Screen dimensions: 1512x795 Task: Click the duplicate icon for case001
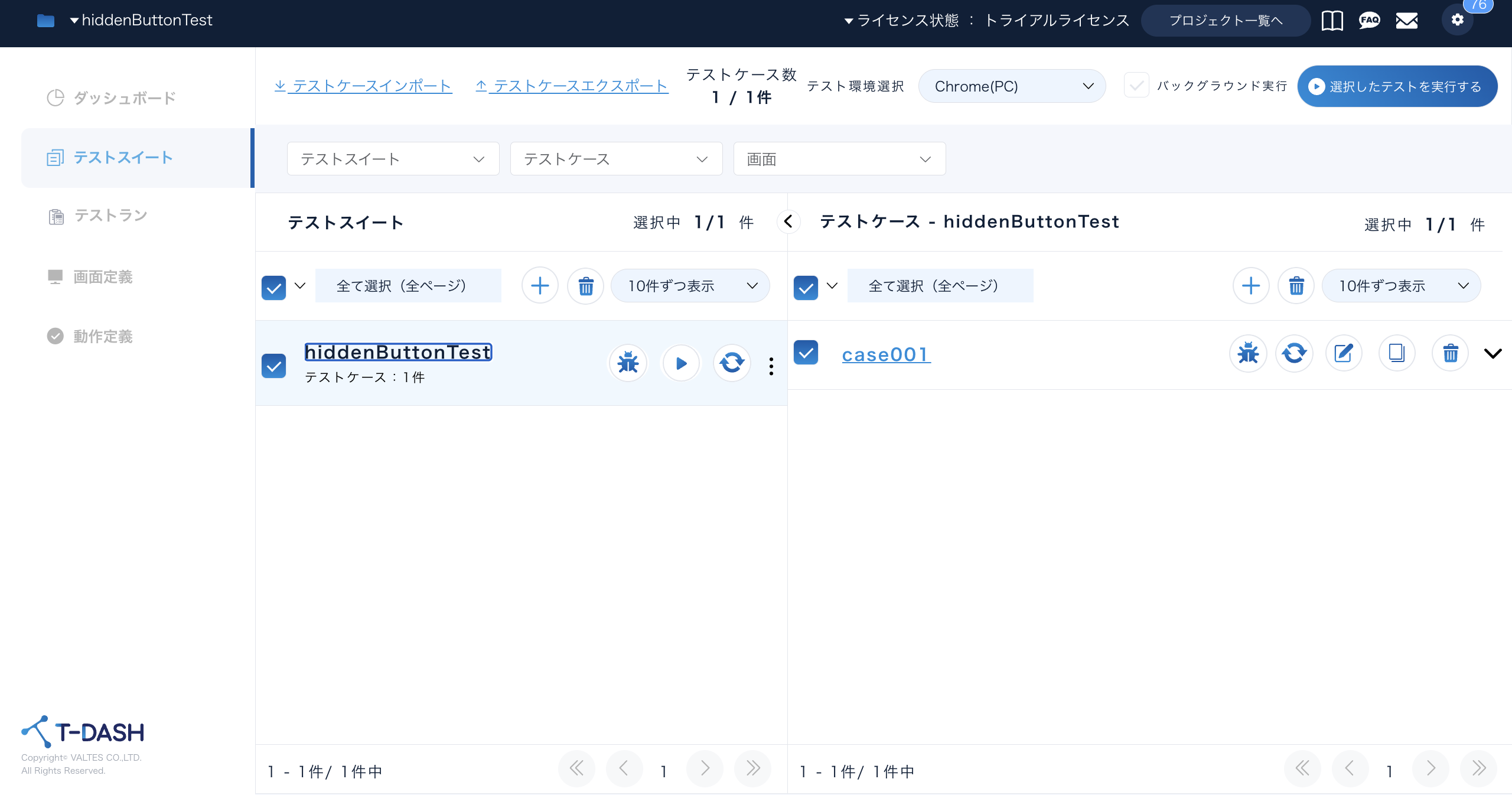pos(1397,353)
